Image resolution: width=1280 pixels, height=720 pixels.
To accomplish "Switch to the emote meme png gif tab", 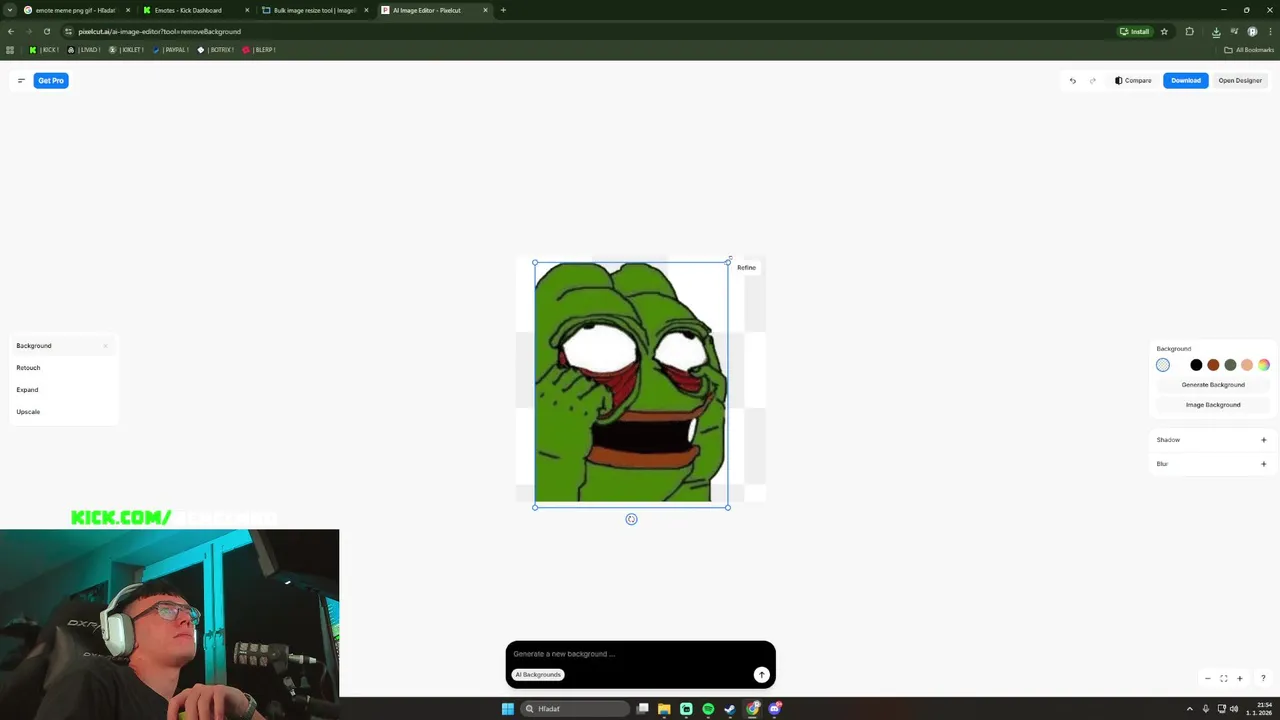I will pyautogui.click(x=75, y=10).
